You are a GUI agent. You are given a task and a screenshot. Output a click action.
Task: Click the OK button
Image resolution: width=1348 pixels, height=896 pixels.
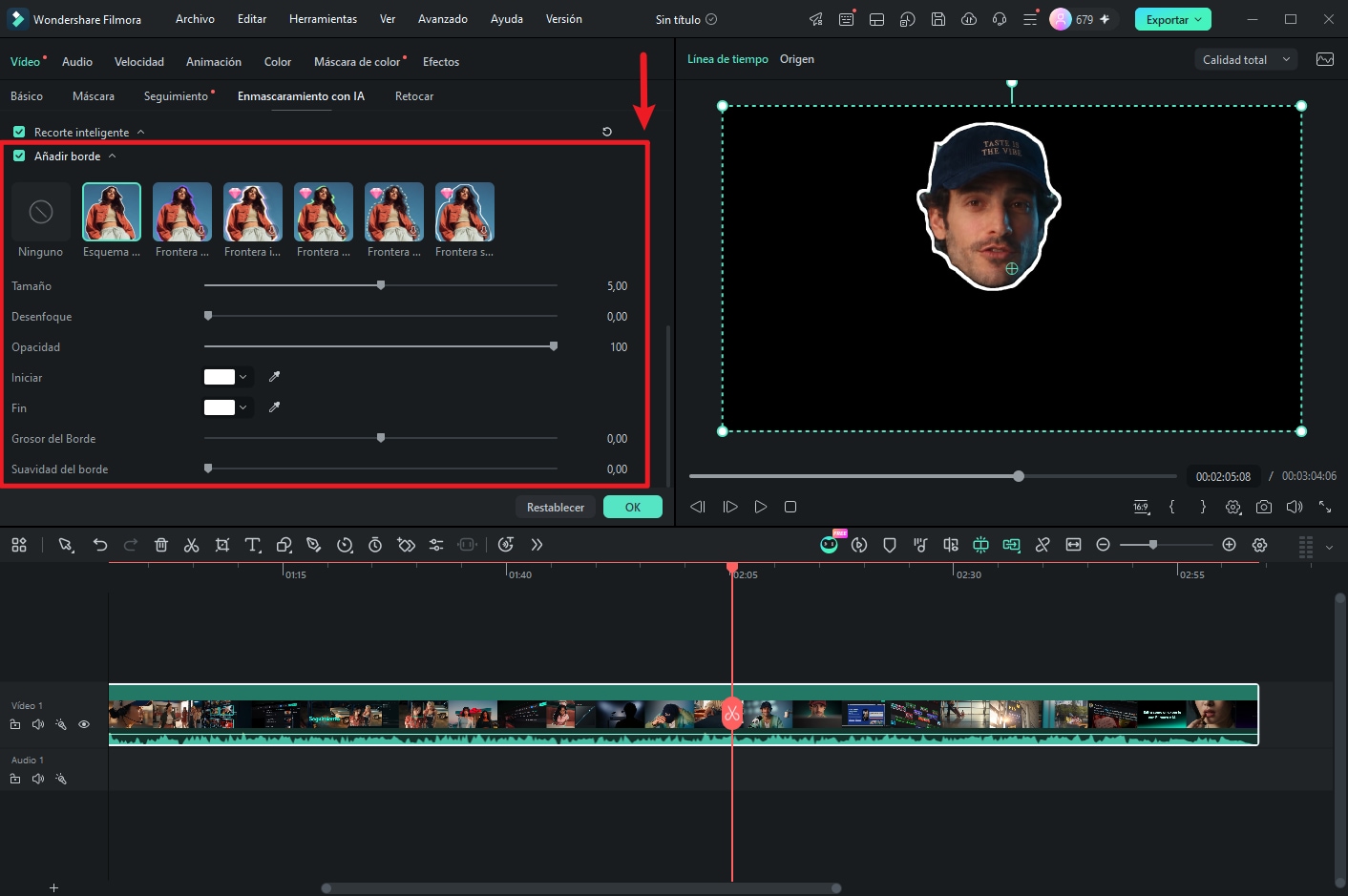[633, 507]
